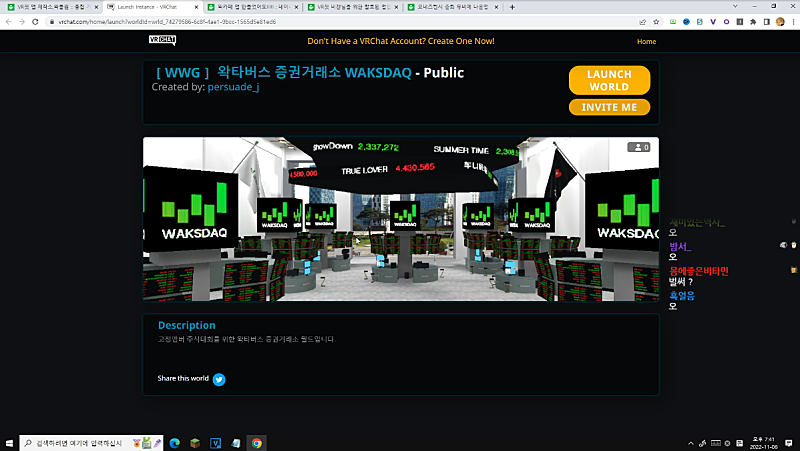Open the browser extensions puzzle icon
Image resolution: width=800 pixels, height=451 pixels.
coord(753,22)
